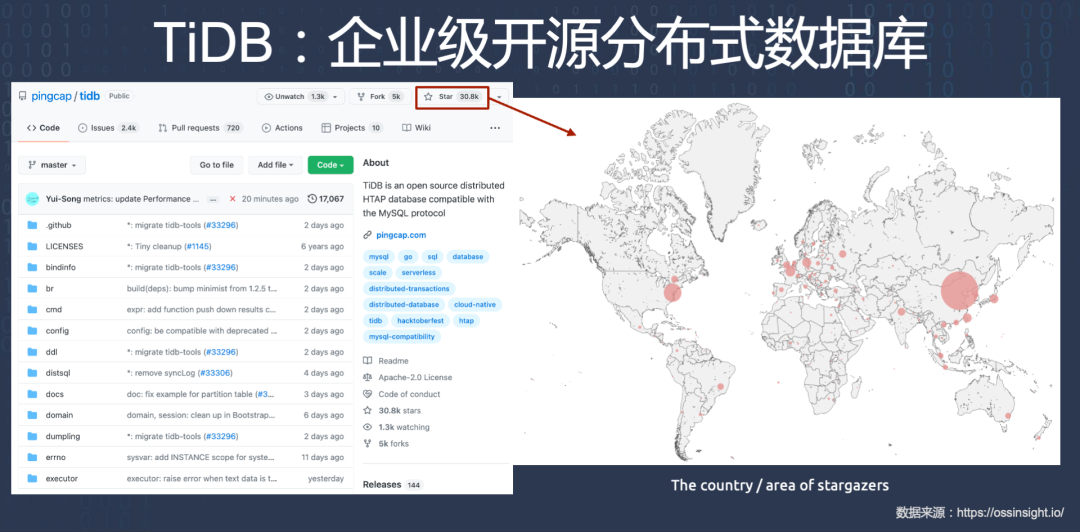Open the ddl folder icon
1080x532 pixels.
(32, 352)
